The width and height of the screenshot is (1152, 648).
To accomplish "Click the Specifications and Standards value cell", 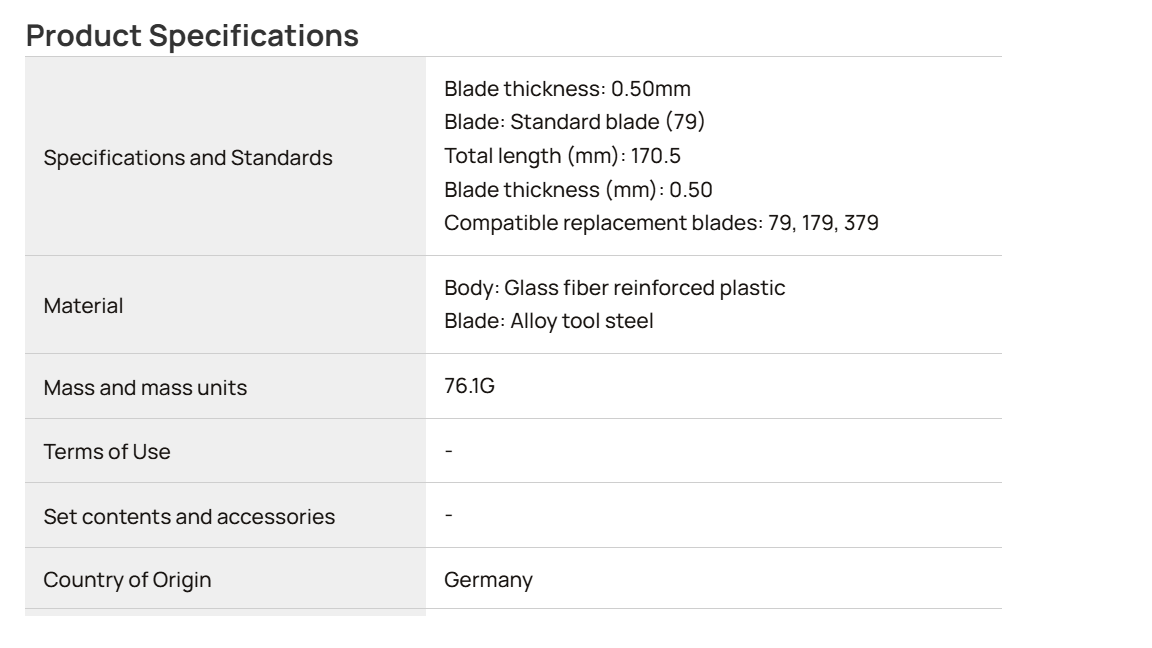I will click(713, 156).
